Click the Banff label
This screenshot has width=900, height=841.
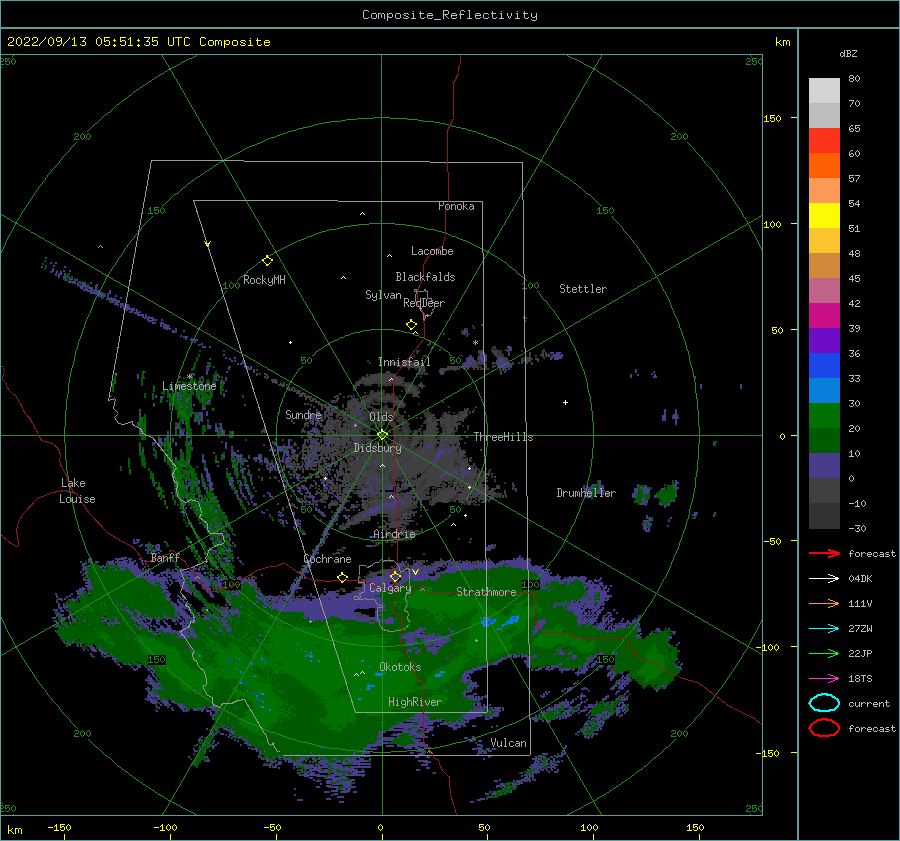(x=165, y=557)
